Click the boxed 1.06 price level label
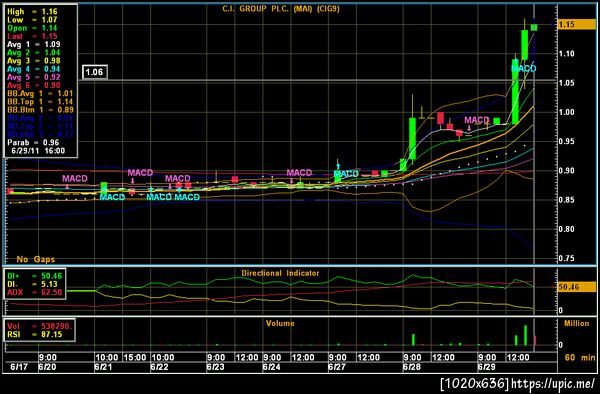 [x=95, y=72]
